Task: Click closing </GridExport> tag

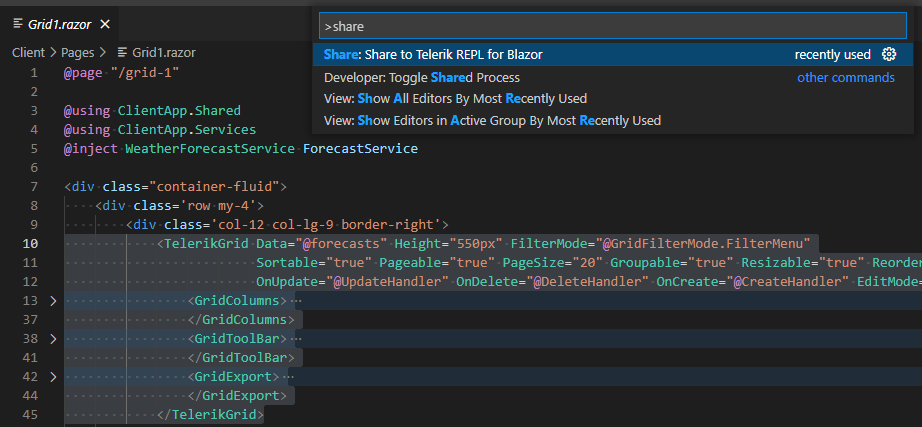Action: tap(238, 395)
